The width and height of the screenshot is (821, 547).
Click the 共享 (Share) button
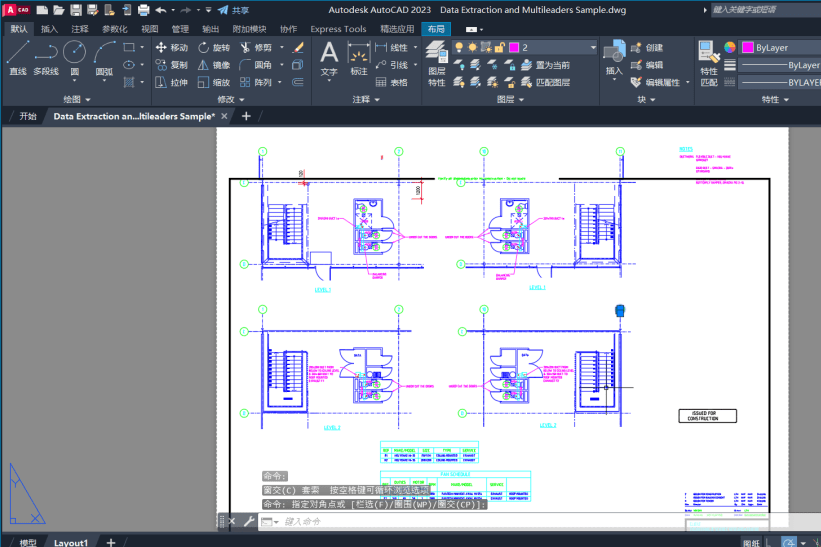(x=234, y=10)
